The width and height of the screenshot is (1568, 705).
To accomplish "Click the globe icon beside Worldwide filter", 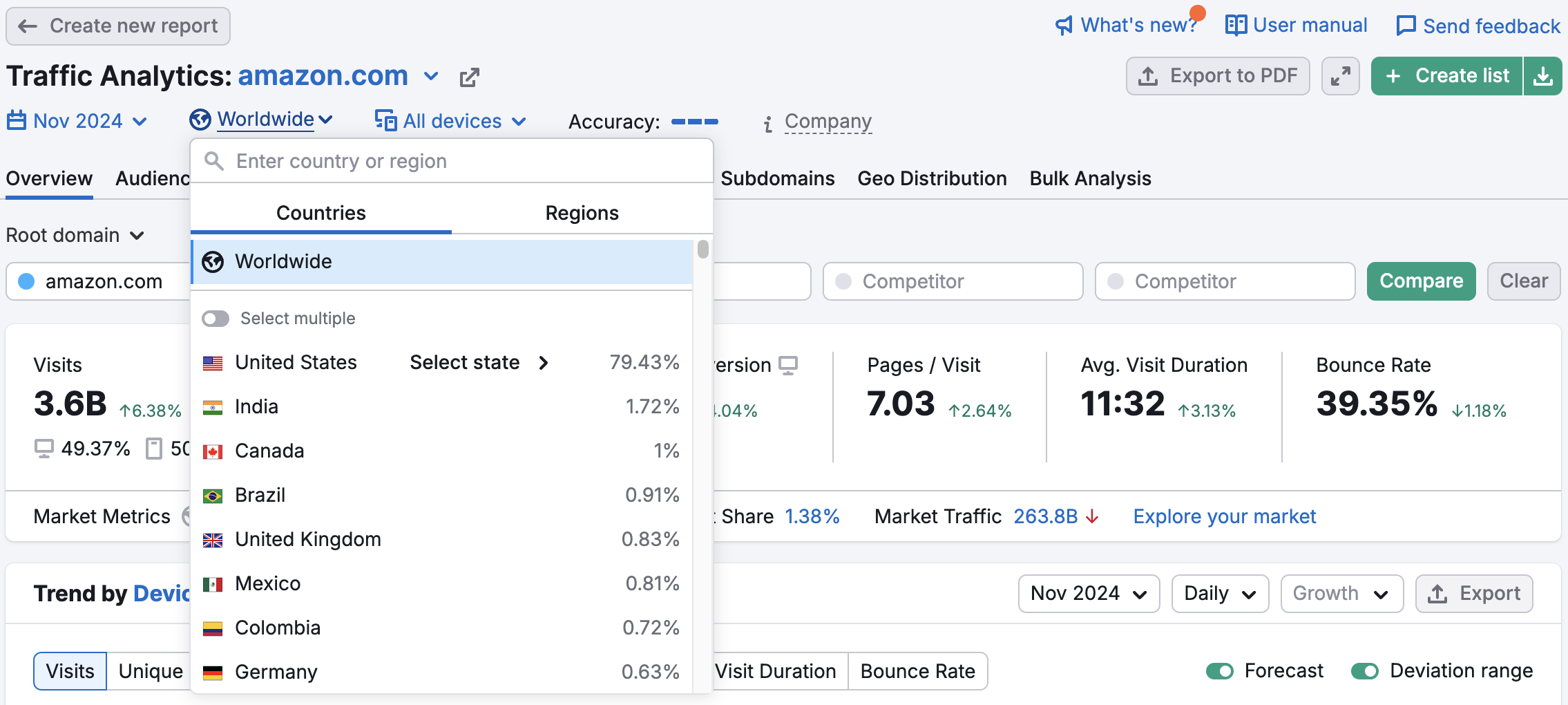I will (x=200, y=120).
